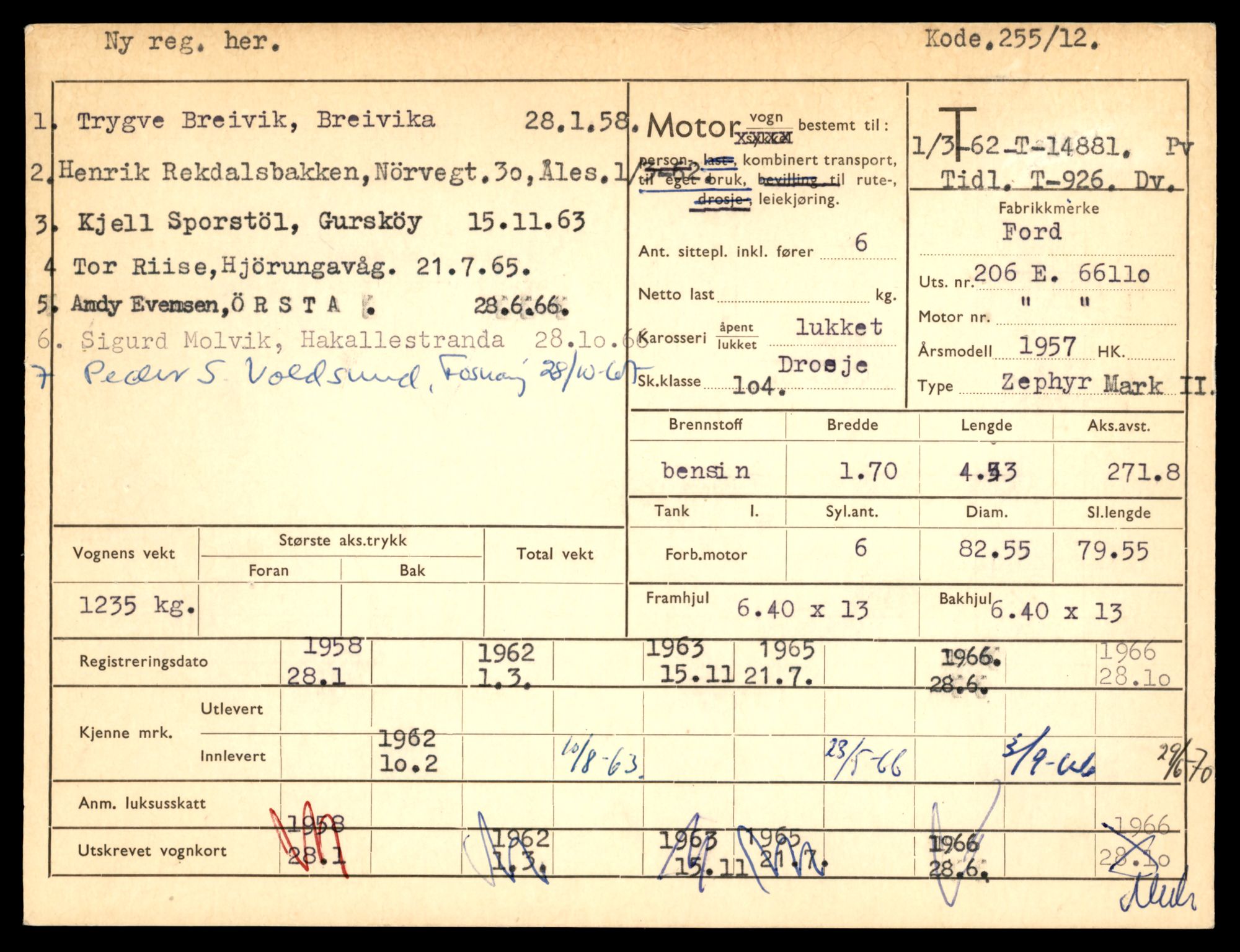Click chassis number '206 E. 66110'
Image resolution: width=1240 pixels, height=952 pixels.
[1062, 273]
